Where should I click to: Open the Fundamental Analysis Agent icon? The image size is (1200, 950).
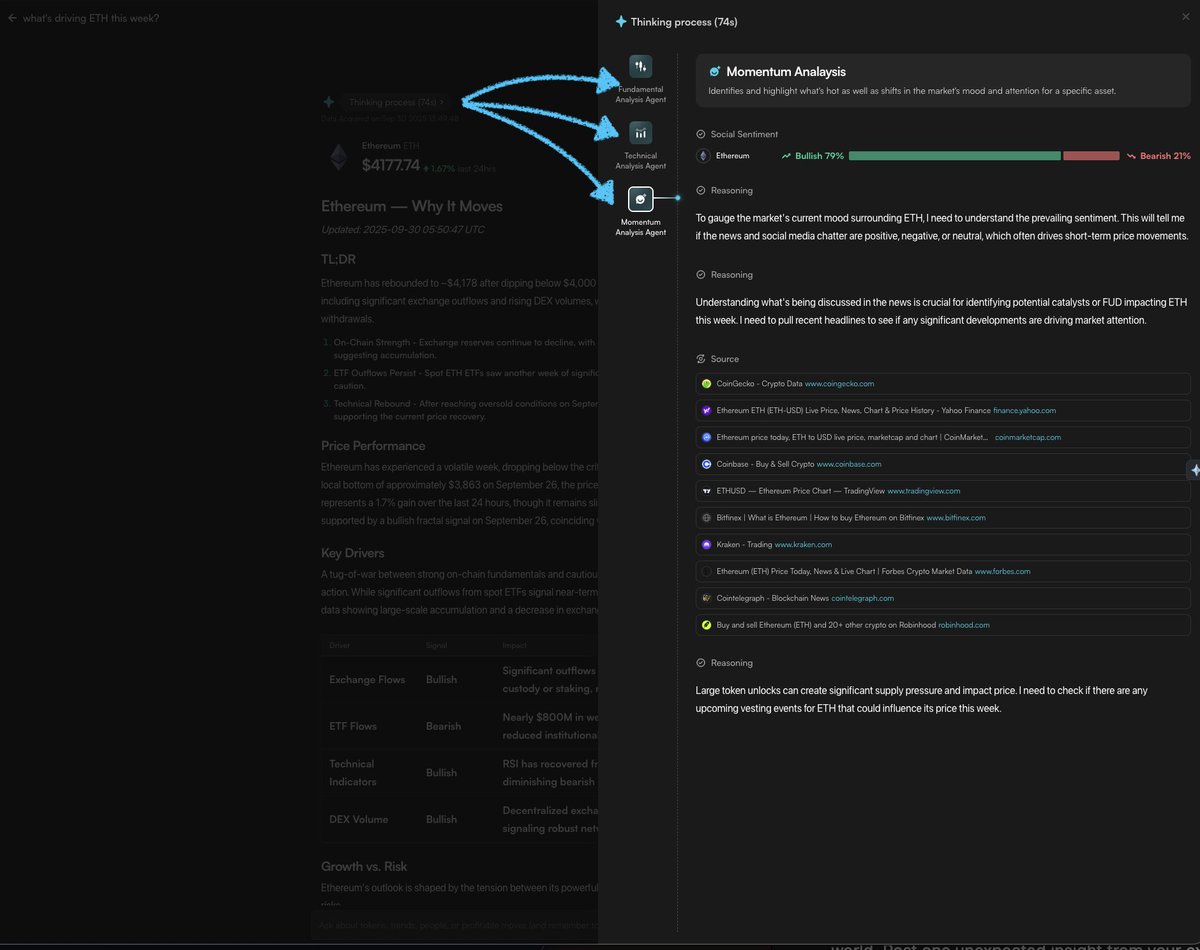click(641, 66)
